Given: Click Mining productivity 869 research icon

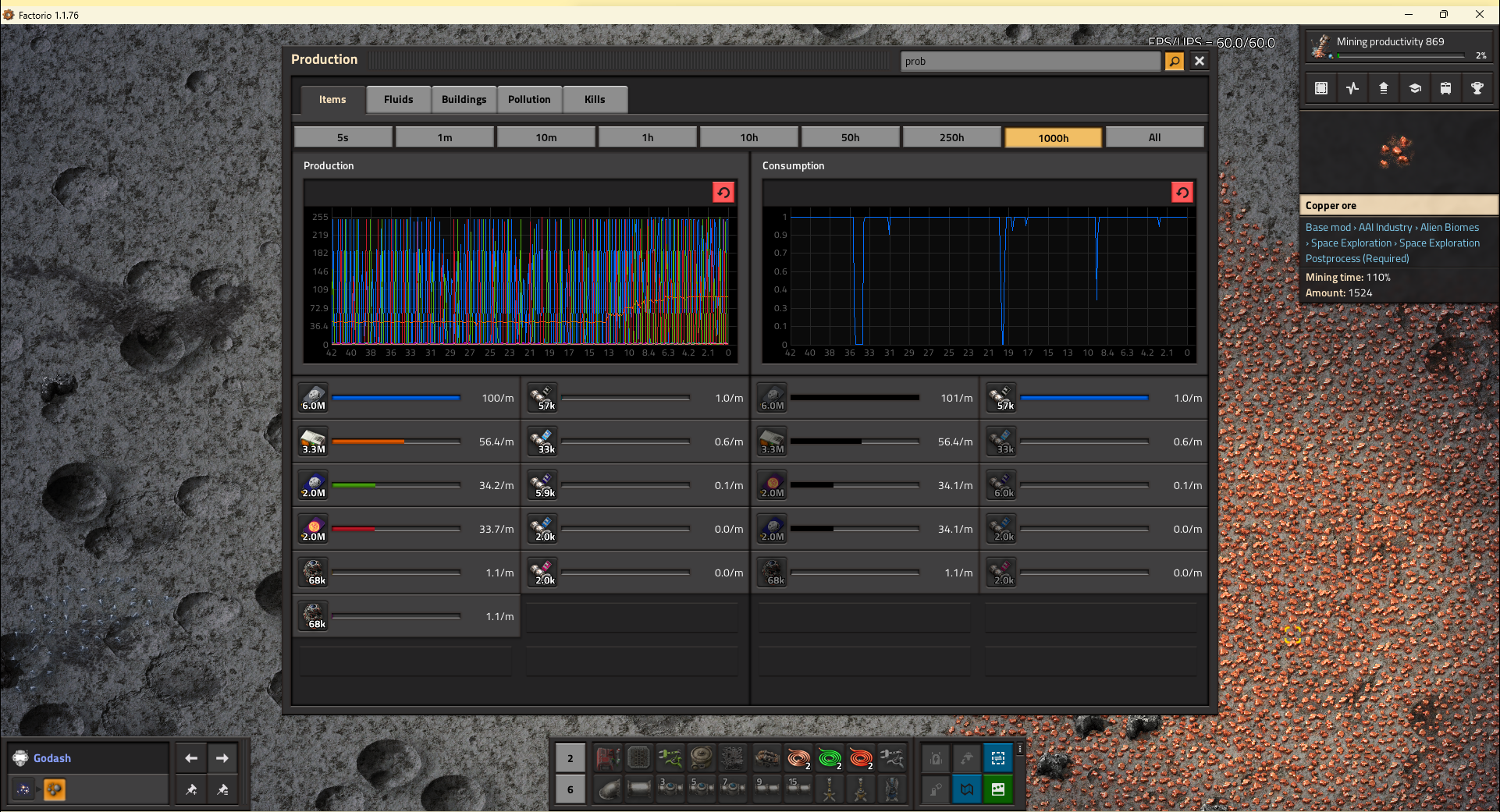Looking at the screenshot, I should (x=1320, y=47).
